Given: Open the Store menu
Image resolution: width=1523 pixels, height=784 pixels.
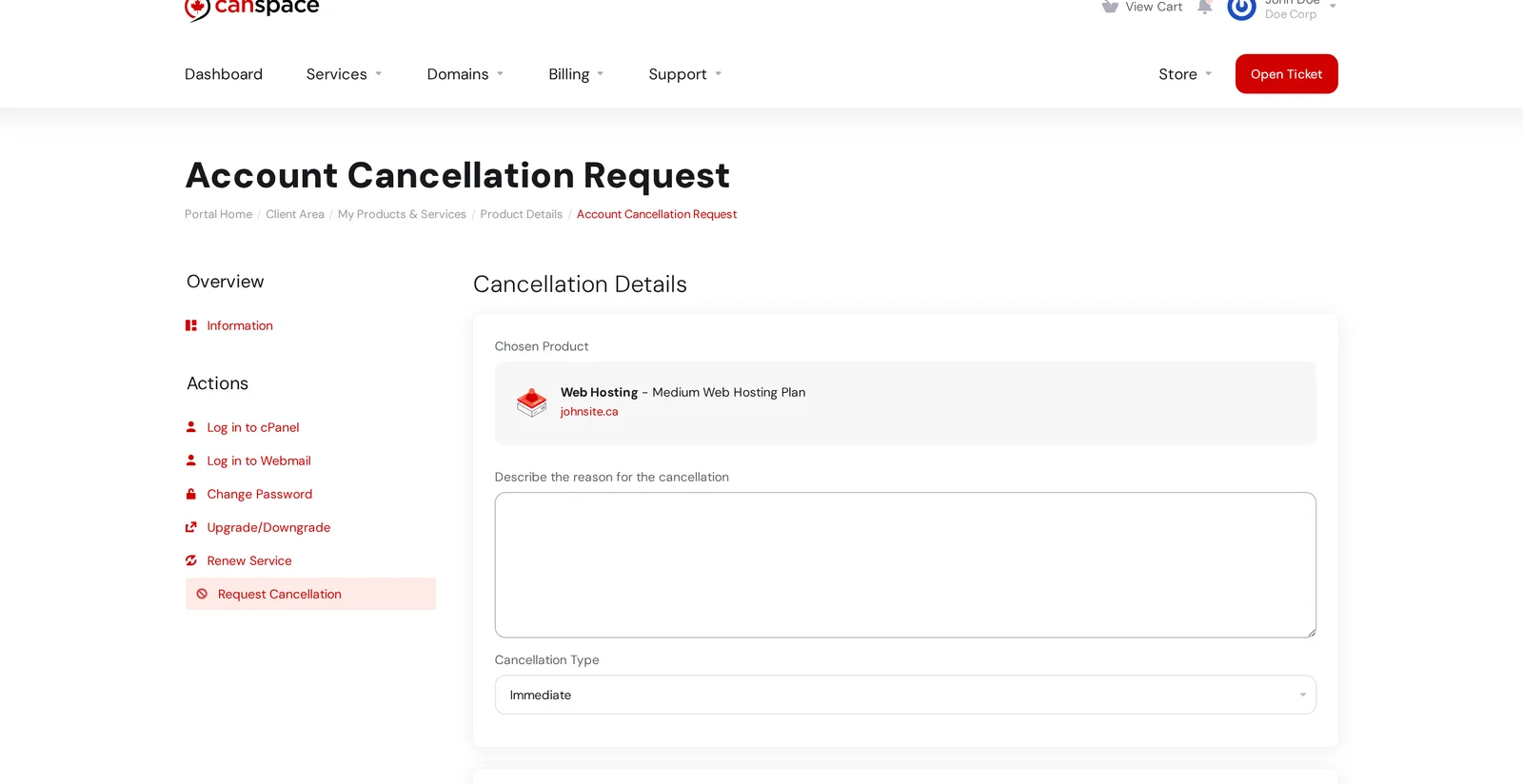Looking at the screenshot, I should tap(1177, 74).
